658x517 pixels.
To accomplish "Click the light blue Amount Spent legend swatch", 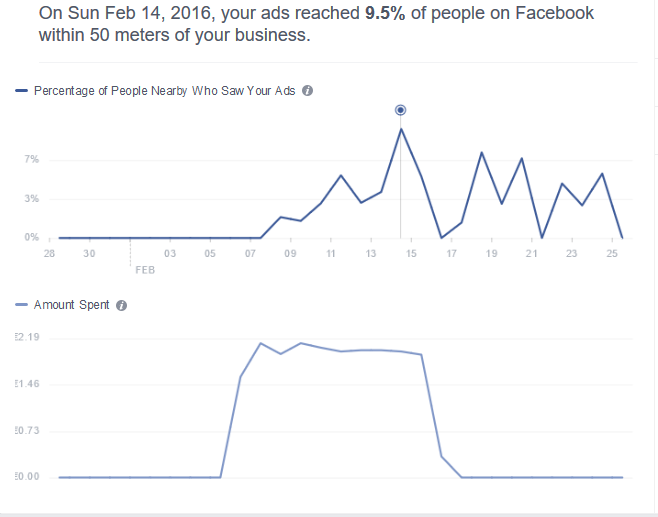I will coord(21,305).
